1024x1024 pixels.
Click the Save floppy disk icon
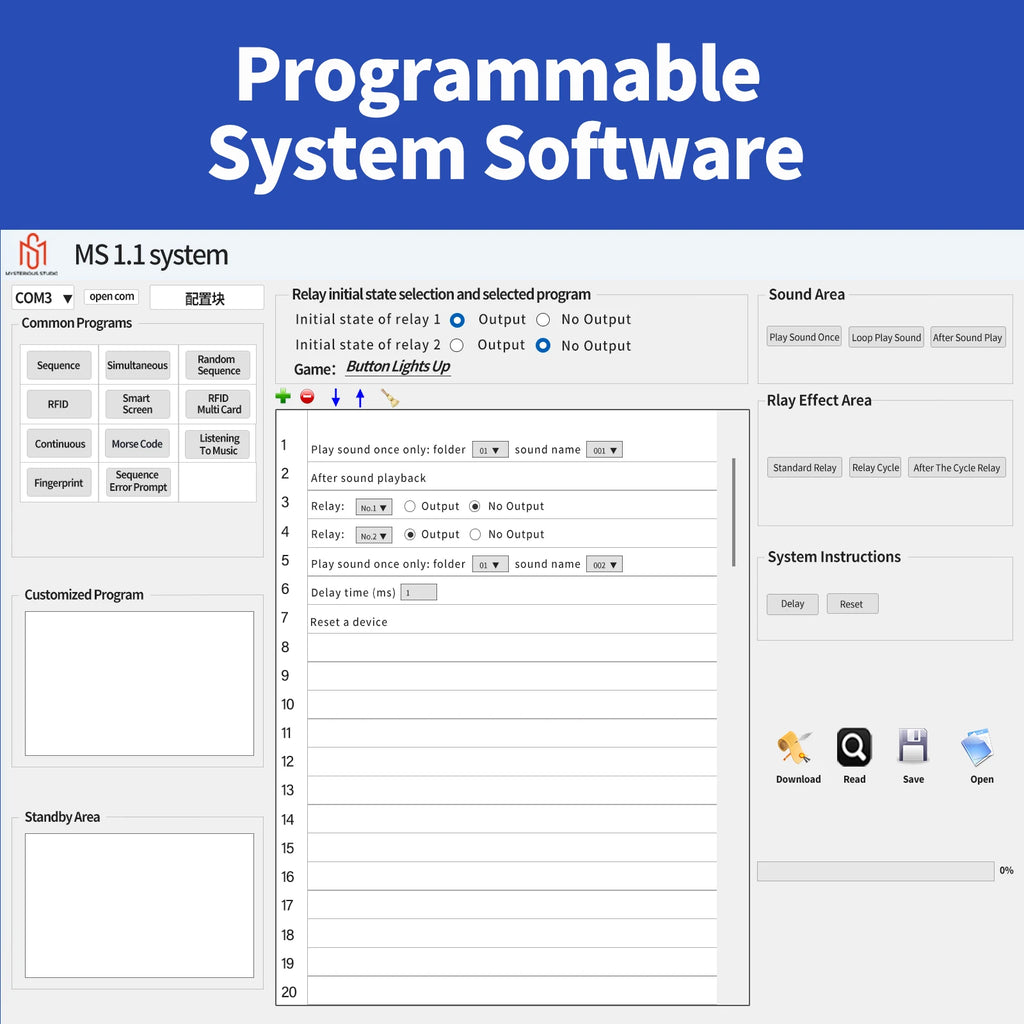[913, 746]
